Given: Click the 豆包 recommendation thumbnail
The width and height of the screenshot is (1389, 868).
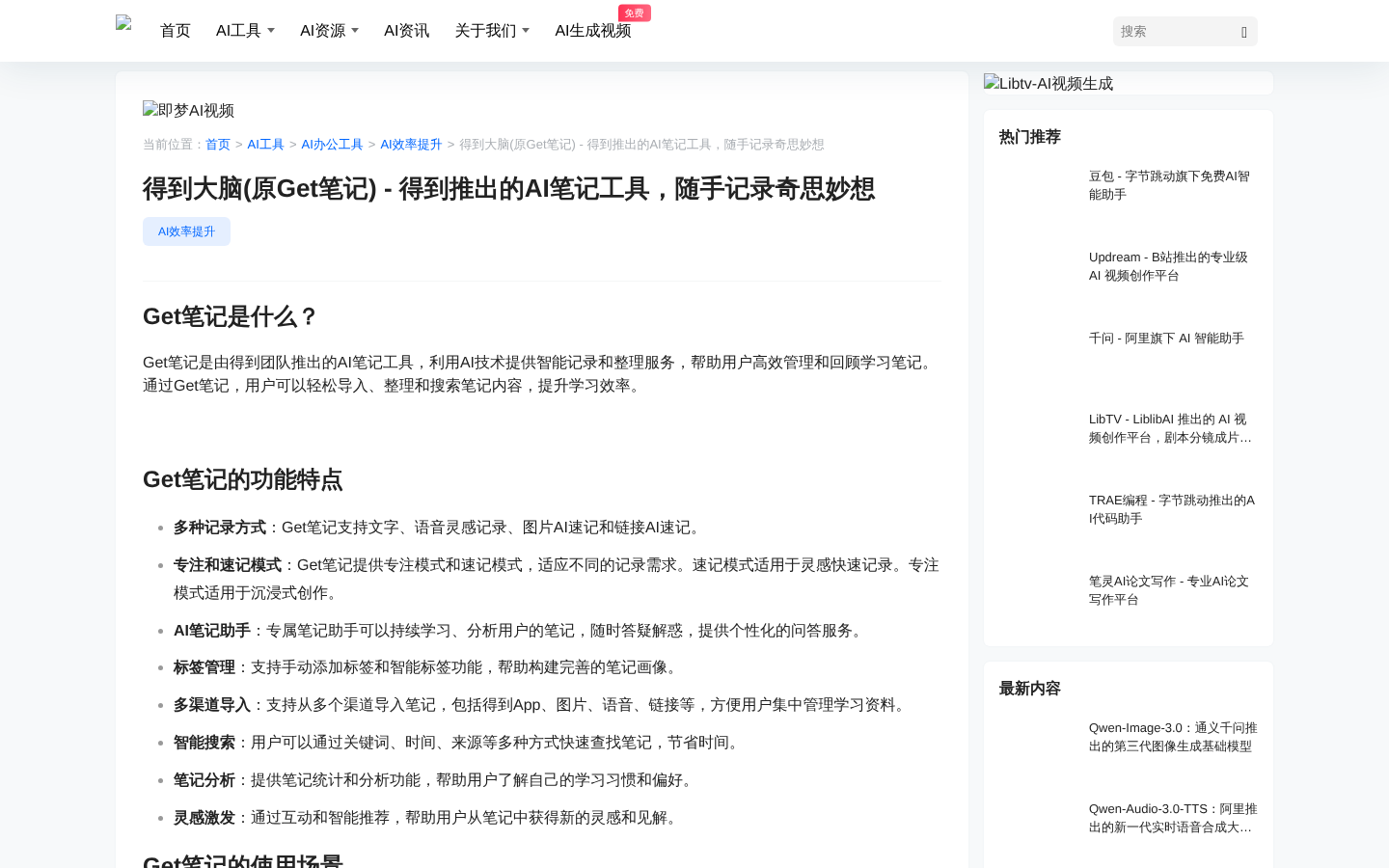Looking at the screenshot, I should [1036, 194].
